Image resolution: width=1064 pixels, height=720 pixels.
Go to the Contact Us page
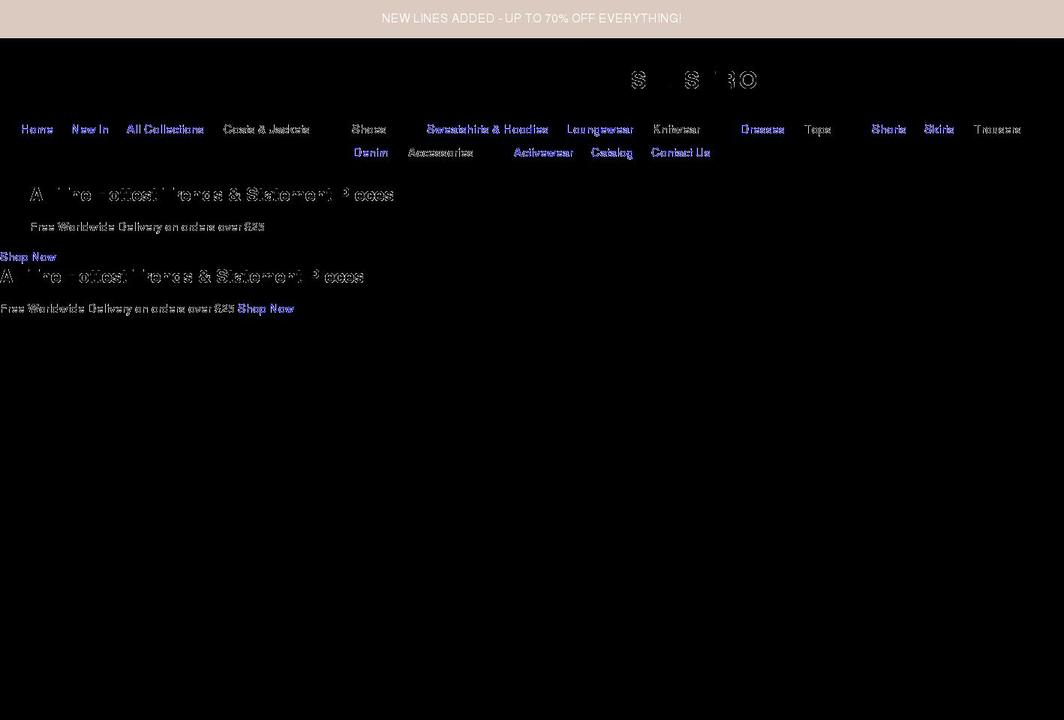click(680, 152)
